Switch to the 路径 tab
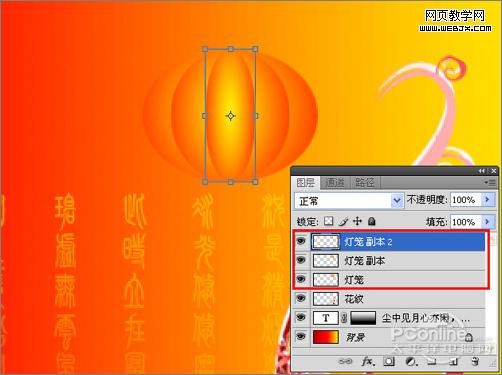 point(365,183)
